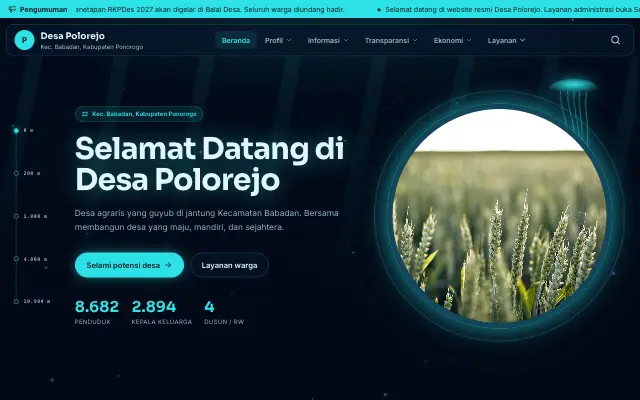The width and height of the screenshot is (640, 400).
Task: Click the Kec. Babadan subtitle under site title
Action: click(92, 47)
